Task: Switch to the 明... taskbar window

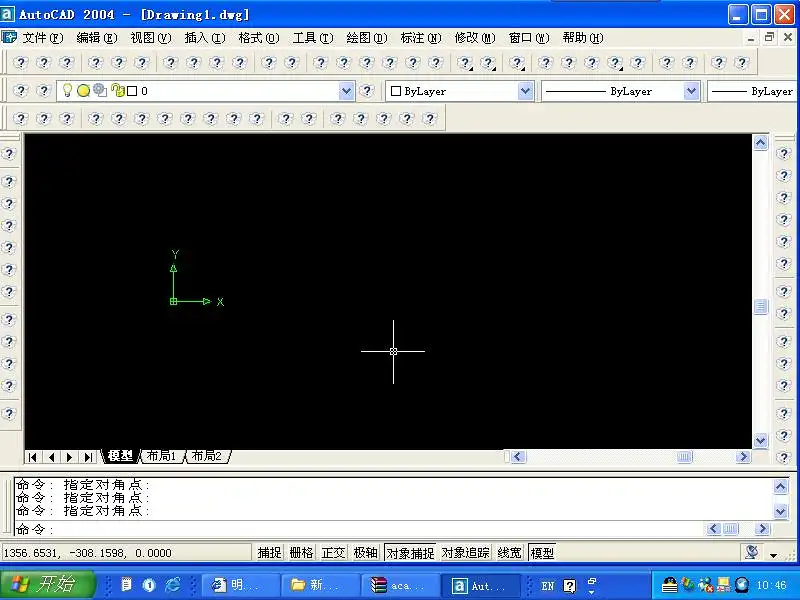Action: pos(240,585)
